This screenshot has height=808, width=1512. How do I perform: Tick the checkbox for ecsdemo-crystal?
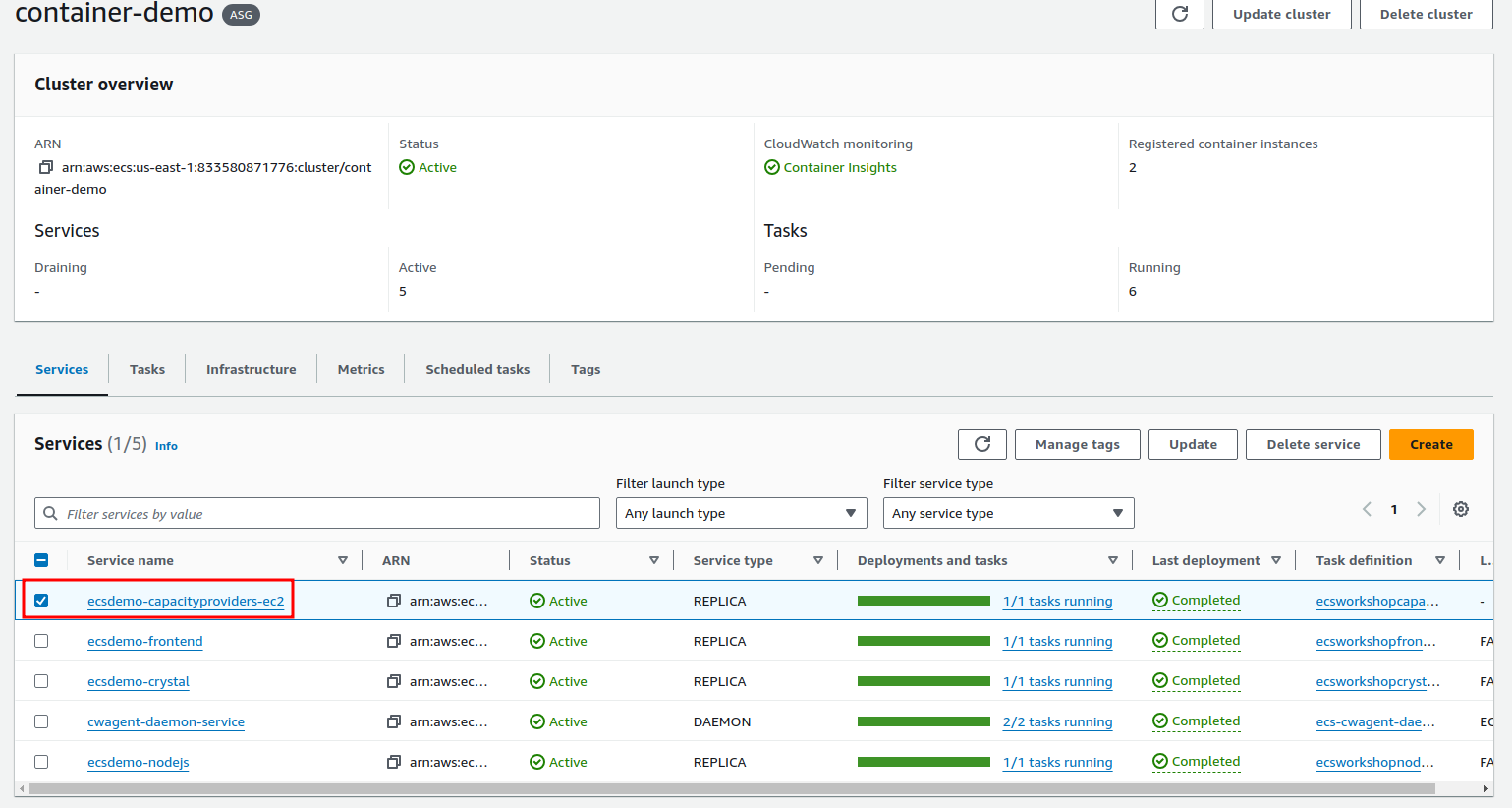tap(41, 681)
